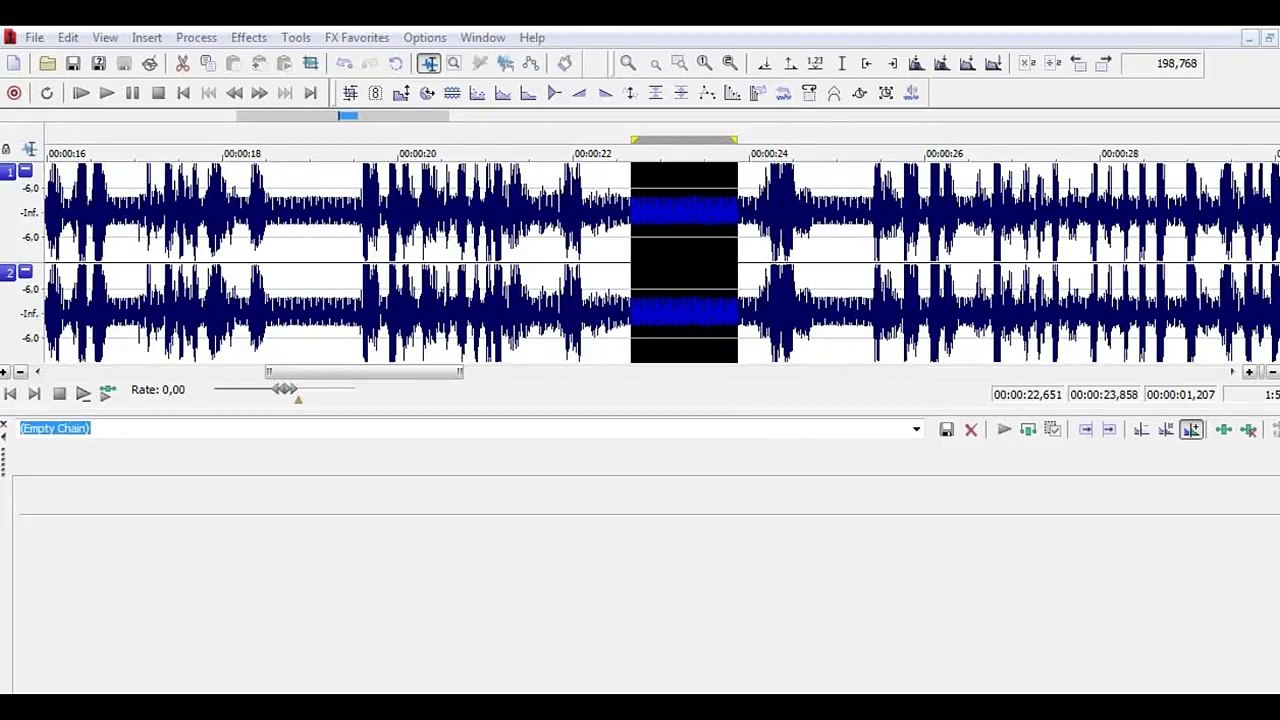Open the Tools menu

296,37
